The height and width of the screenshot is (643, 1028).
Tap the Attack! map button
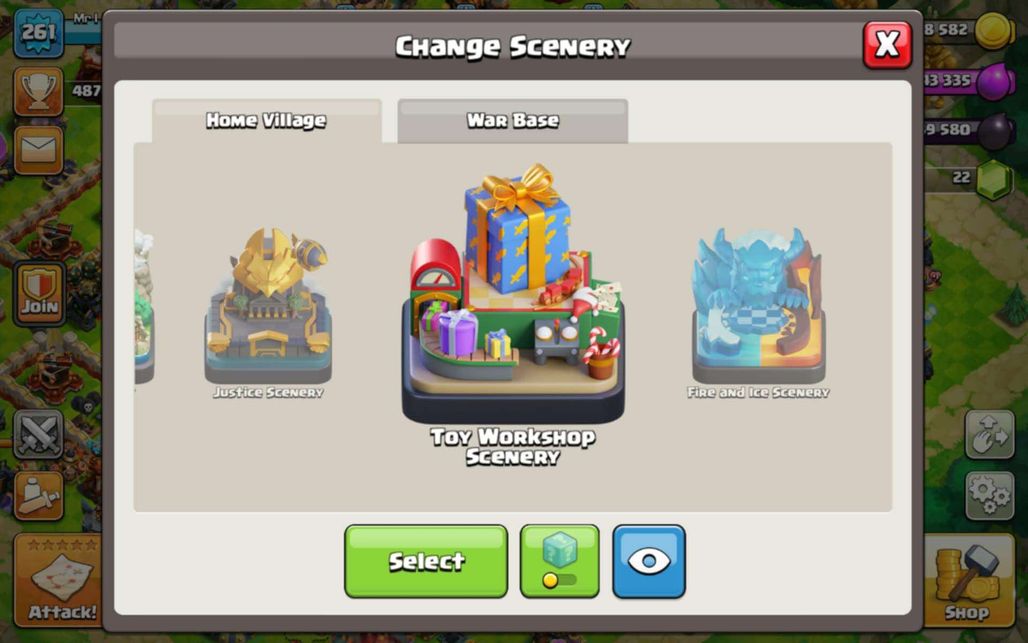59,581
